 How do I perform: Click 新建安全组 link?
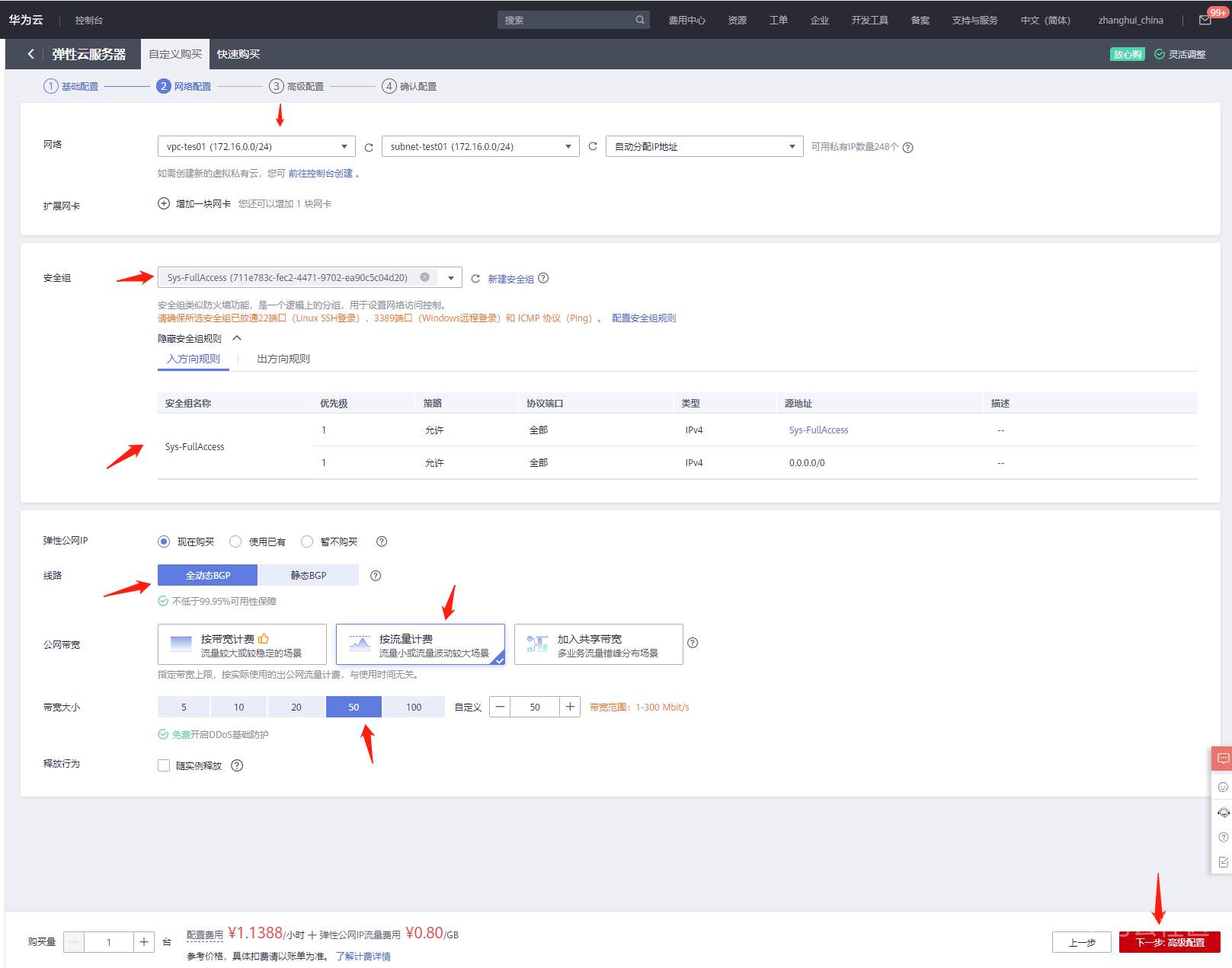pos(510,279)
